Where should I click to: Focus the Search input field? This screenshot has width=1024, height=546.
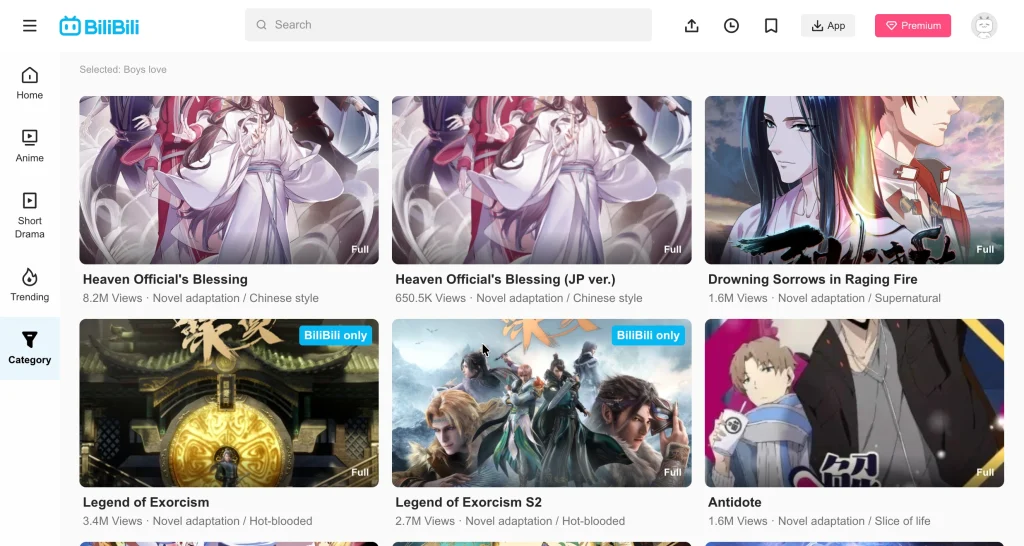448,25
